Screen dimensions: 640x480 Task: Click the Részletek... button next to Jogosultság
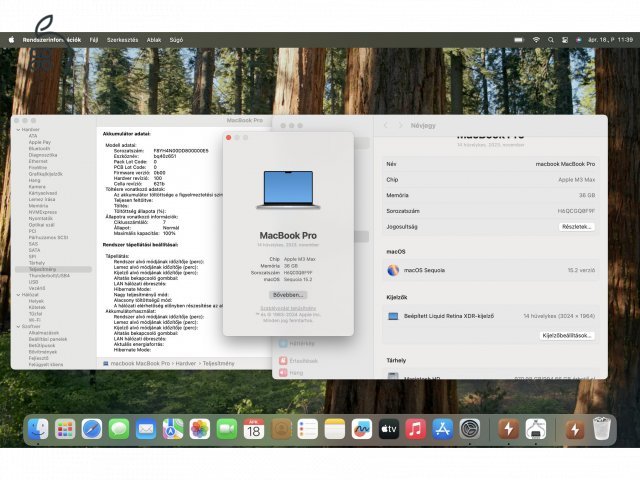[576, 227]
